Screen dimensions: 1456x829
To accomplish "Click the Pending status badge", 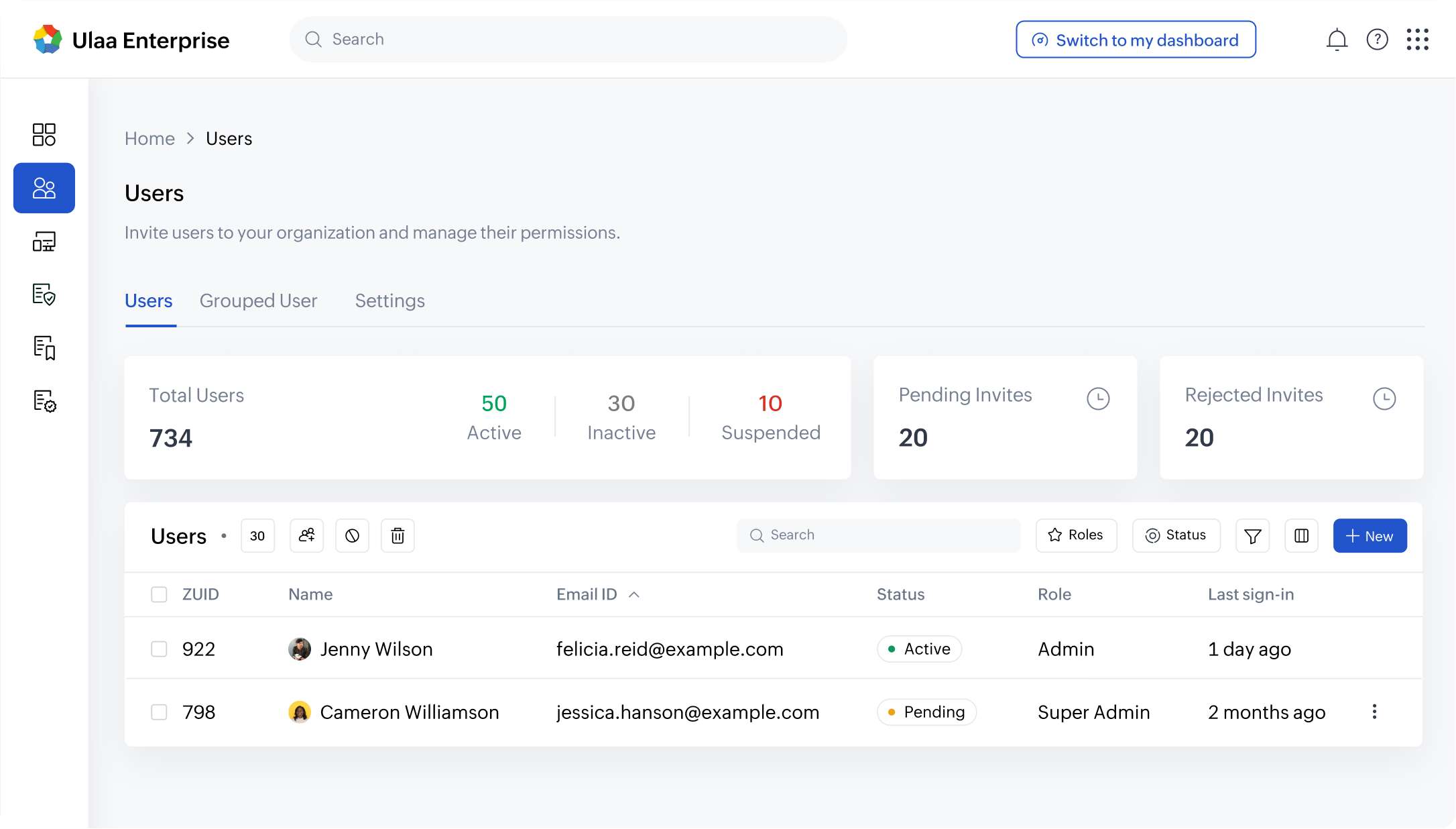I will tap(926, 712).
